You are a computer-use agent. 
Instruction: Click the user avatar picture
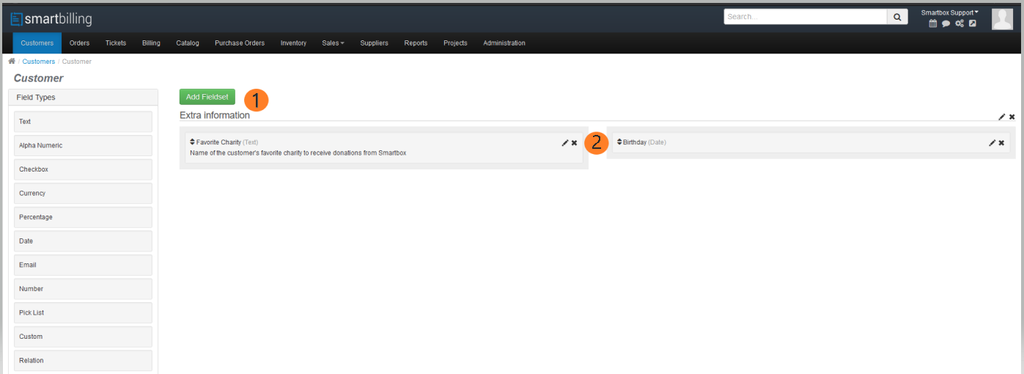[x=1002, y=19]
